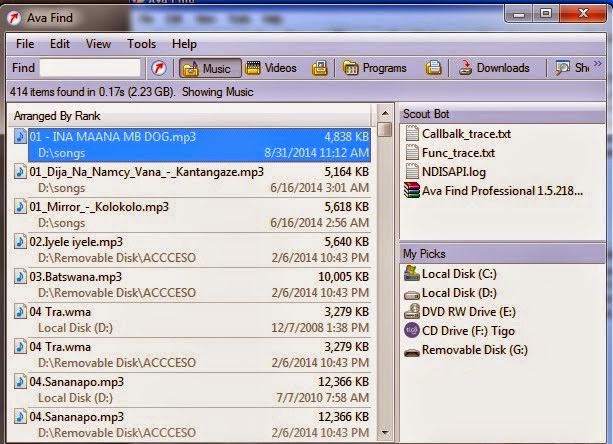Click music icon of INA MAANA MB DOG.mp3
The height and width of the screenshot is (444, 613).
[20, 136]
